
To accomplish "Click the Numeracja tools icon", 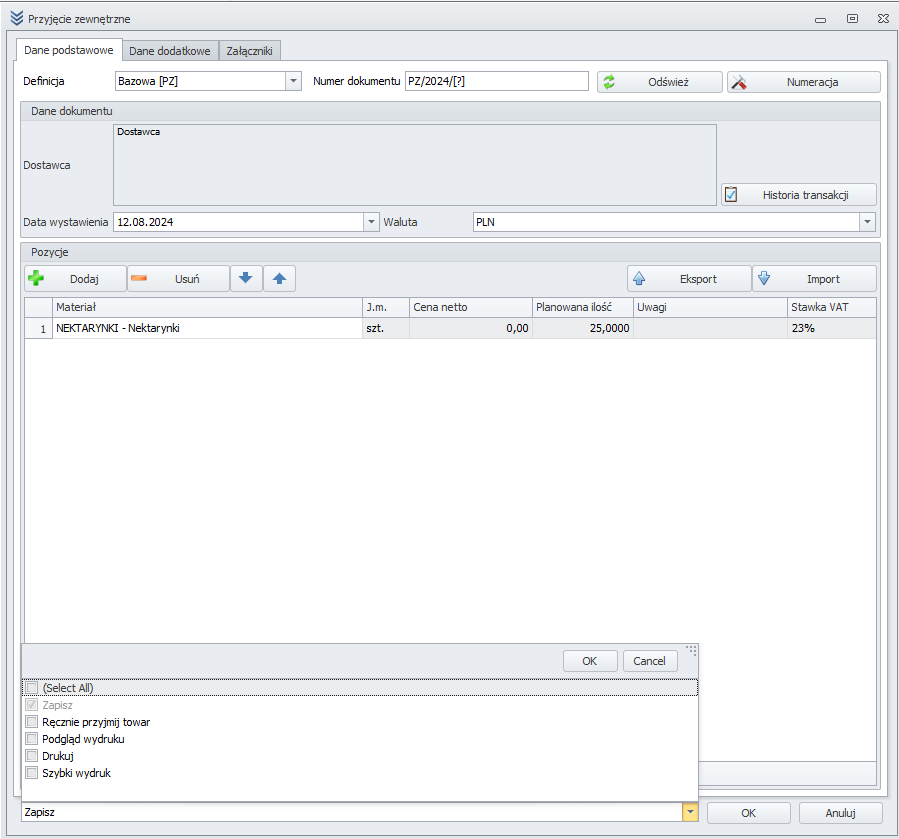I will 739,82.
